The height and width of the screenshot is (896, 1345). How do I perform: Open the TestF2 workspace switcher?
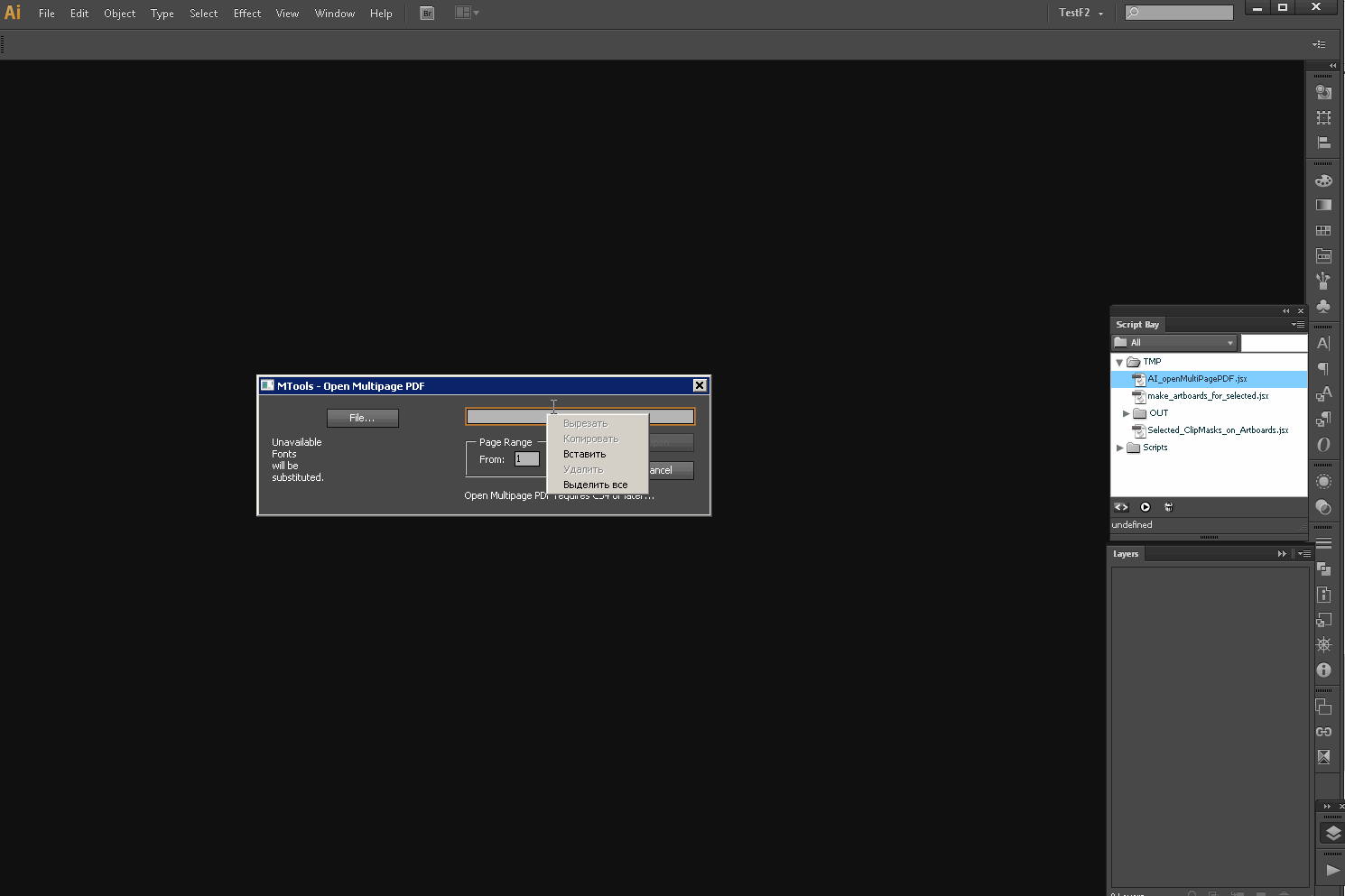pyautogui.click(x=1081, y=13)
